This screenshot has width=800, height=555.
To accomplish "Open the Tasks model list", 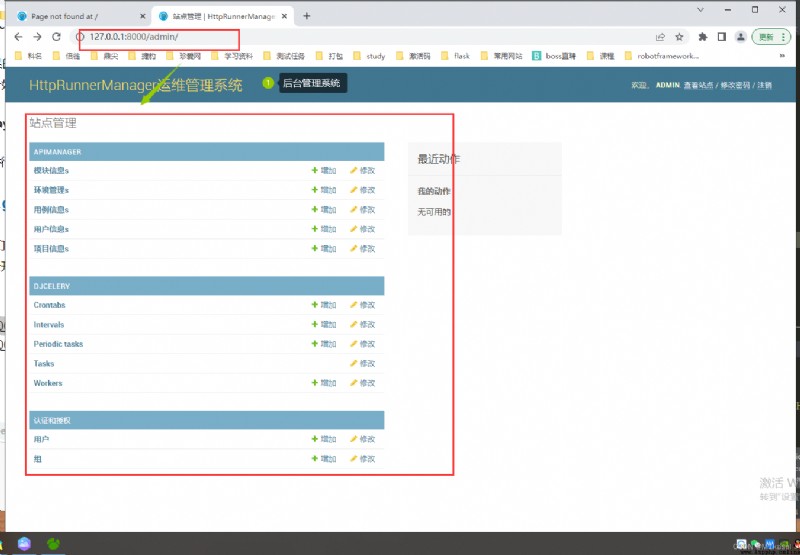I will pos(44,364).
